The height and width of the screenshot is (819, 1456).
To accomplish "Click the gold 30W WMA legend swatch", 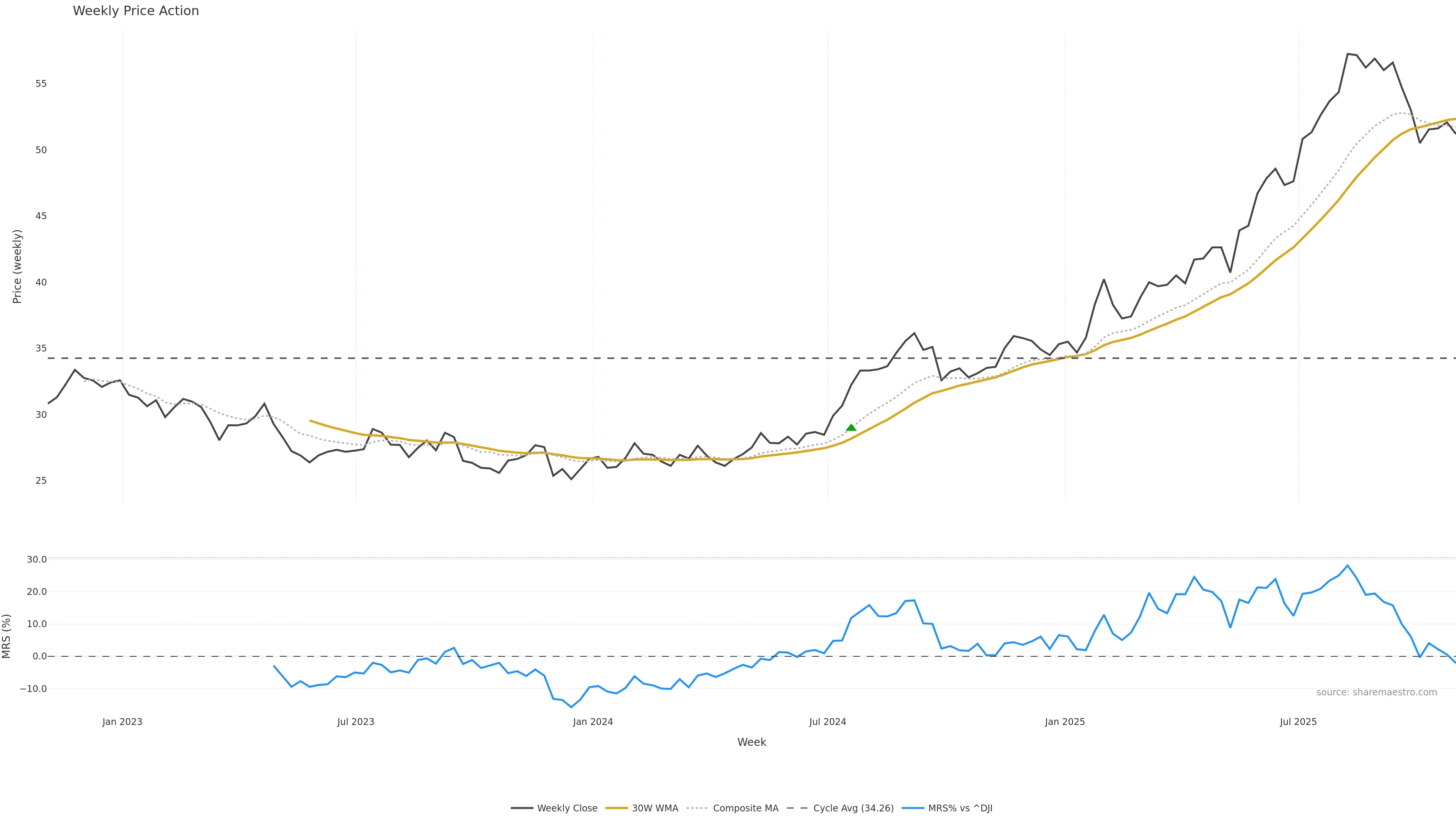I will click(617, 808).
